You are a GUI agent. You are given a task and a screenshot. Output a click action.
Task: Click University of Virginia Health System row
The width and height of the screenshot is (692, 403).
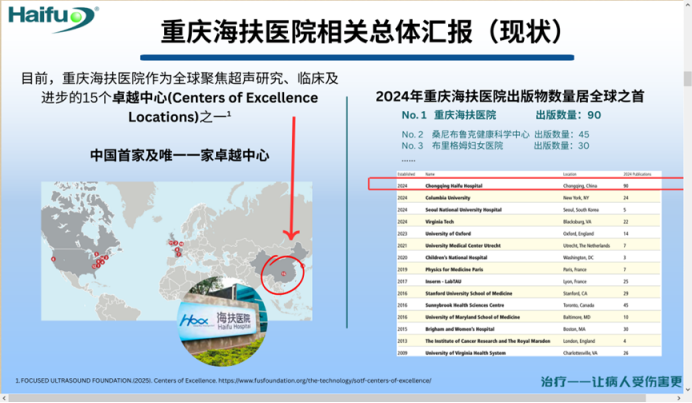pyautogui.click(x=529, y=352)
